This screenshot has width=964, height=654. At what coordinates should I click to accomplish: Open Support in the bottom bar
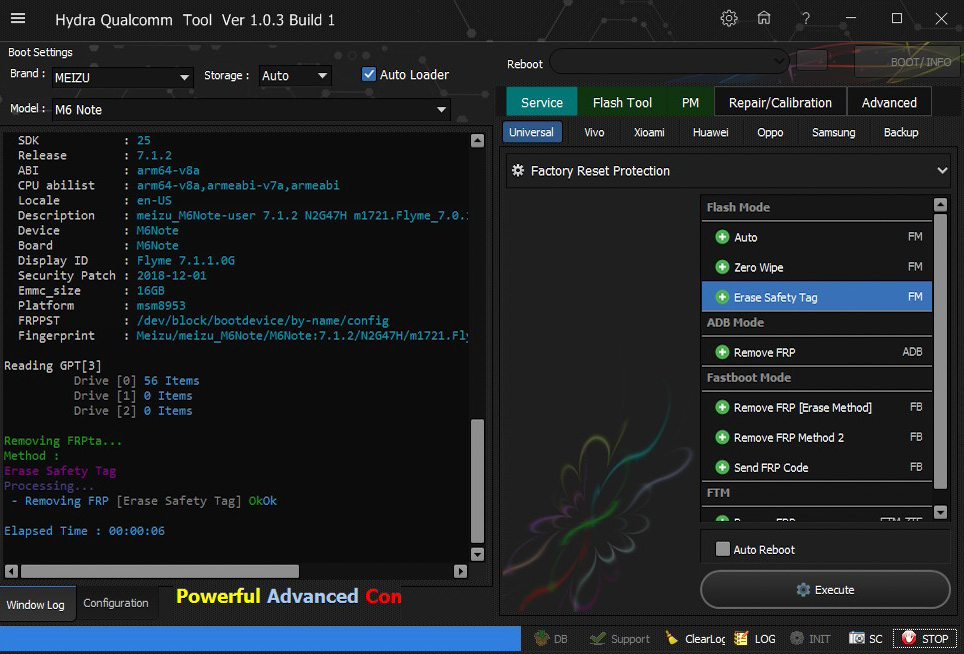click(619, 639)
